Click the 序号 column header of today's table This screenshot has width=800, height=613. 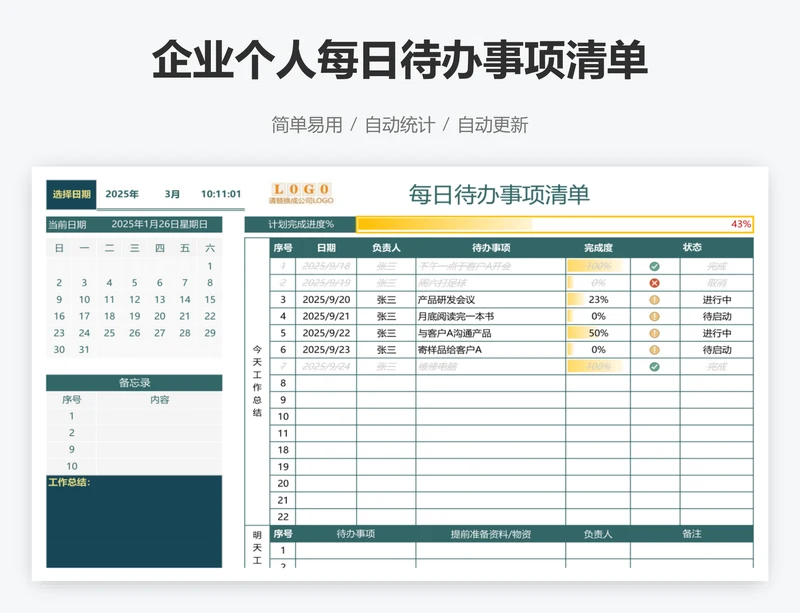283,248
